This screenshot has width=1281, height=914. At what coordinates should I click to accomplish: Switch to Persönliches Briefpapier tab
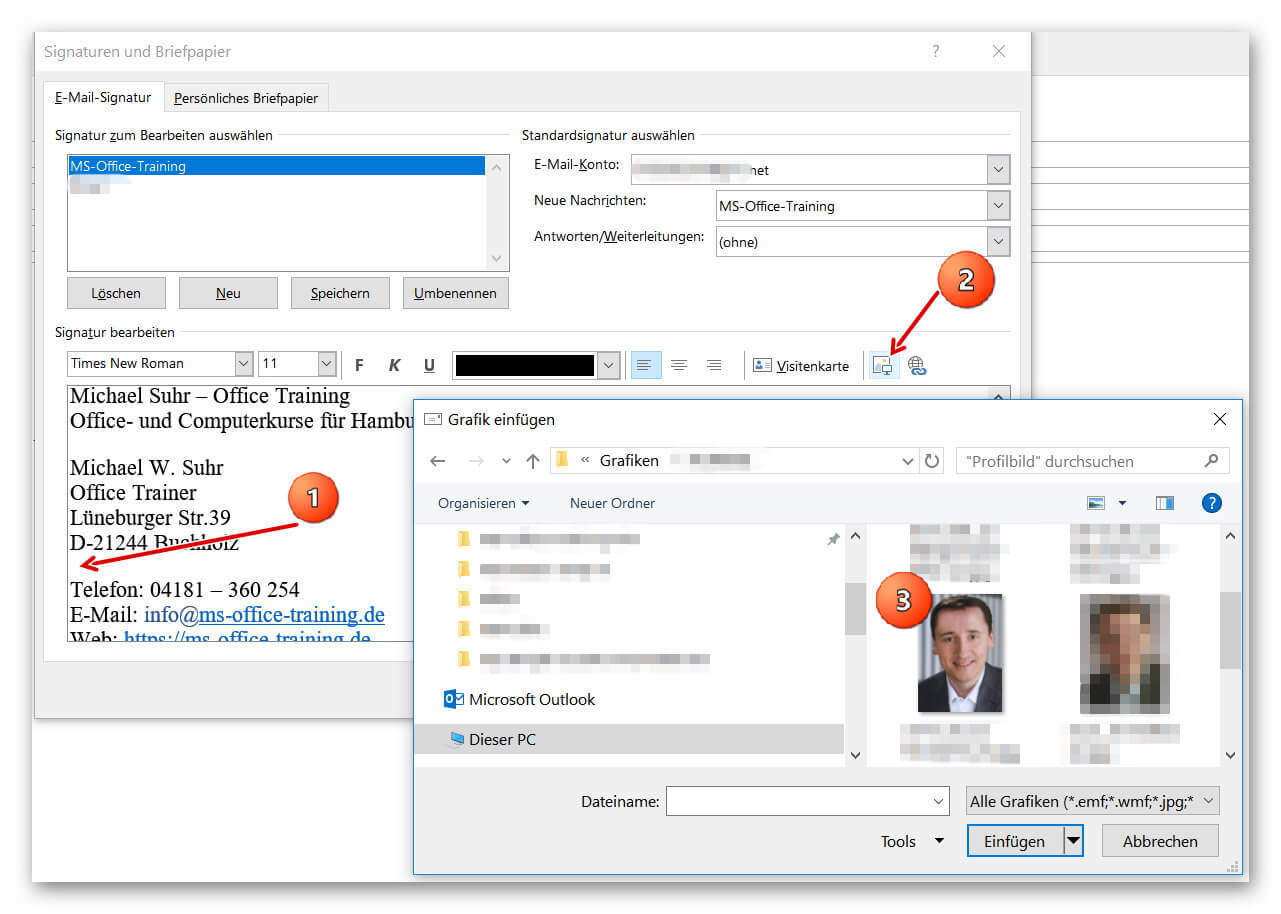pos(246,98)
